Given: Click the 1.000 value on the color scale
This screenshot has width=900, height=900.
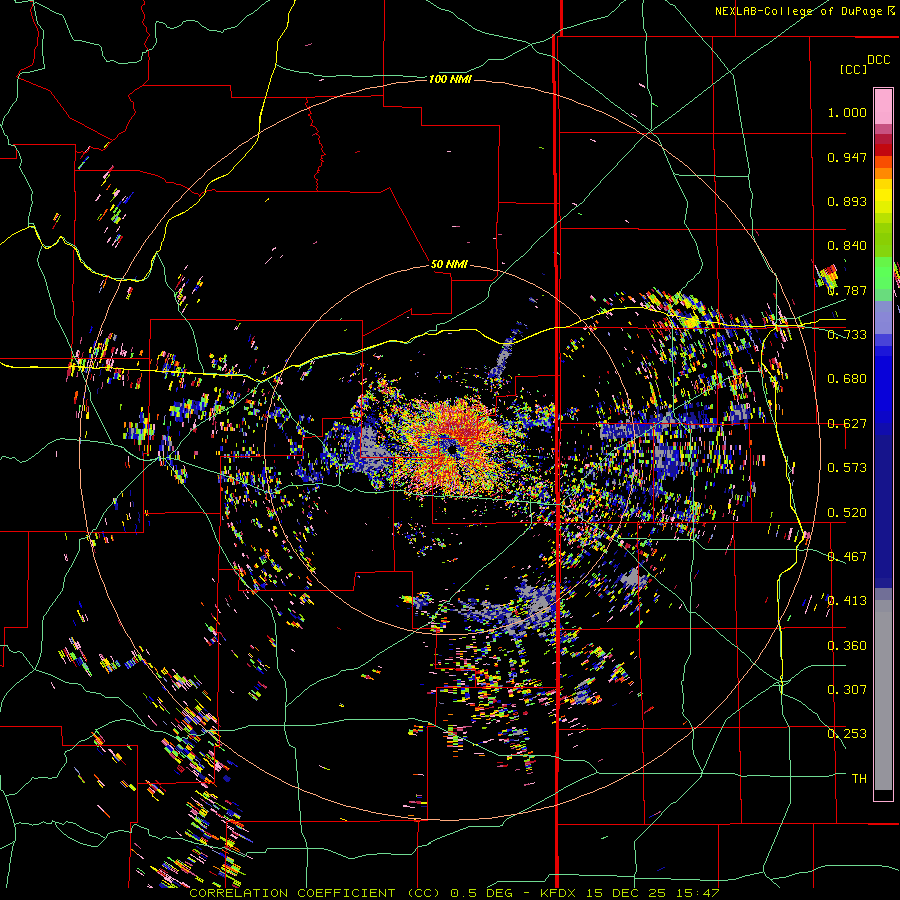Looking at the screenshot, I should click(x=847, y=112).
